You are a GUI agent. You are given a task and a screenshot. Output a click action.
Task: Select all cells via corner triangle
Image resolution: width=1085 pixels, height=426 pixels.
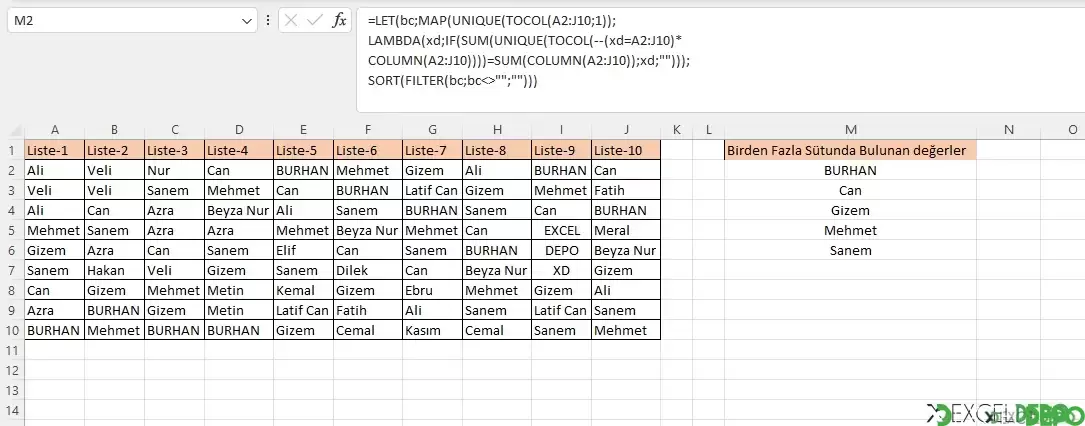click(x=12, y=129)
